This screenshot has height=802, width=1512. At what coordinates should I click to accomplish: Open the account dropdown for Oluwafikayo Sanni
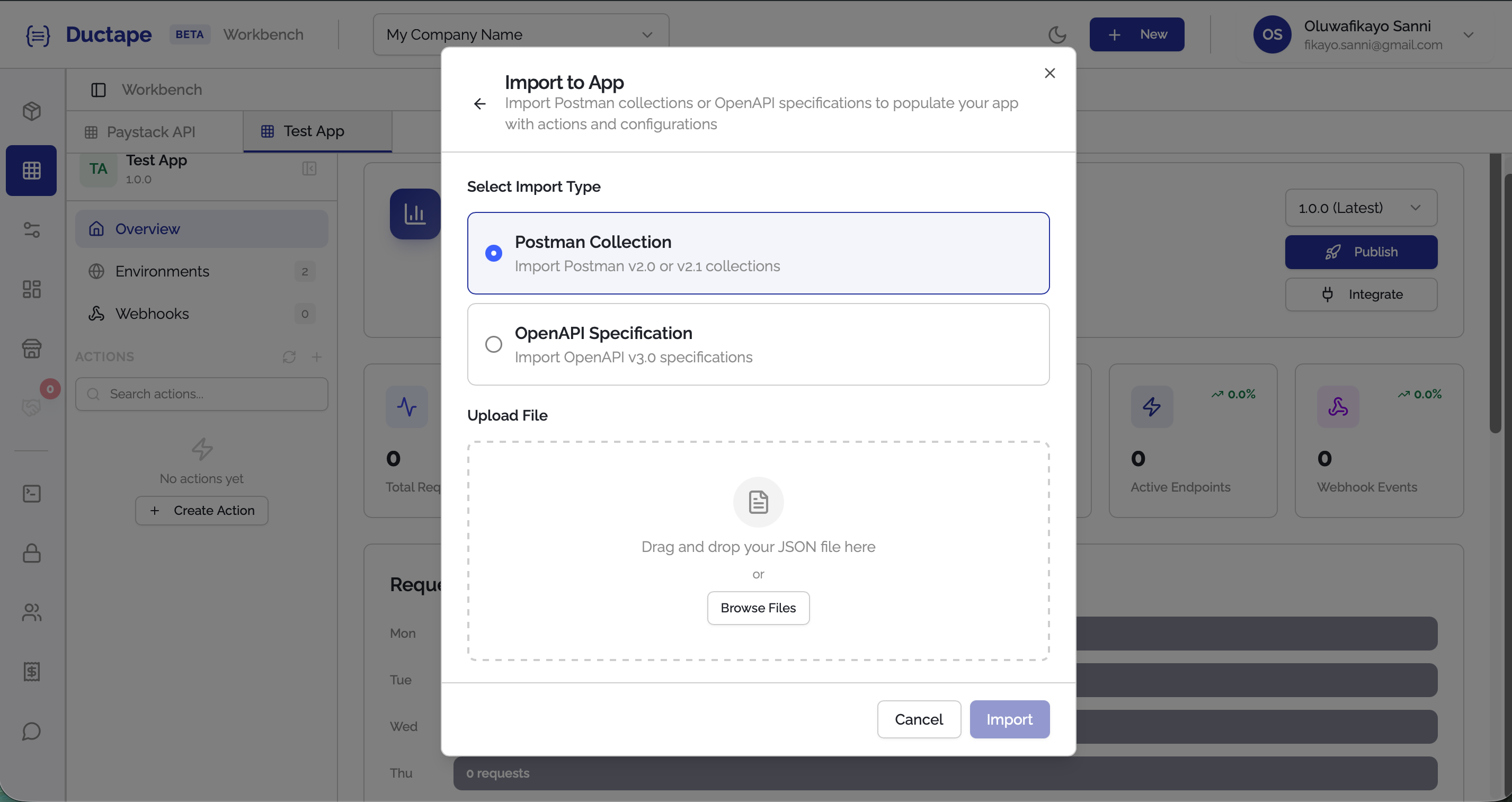(1469, 34)
